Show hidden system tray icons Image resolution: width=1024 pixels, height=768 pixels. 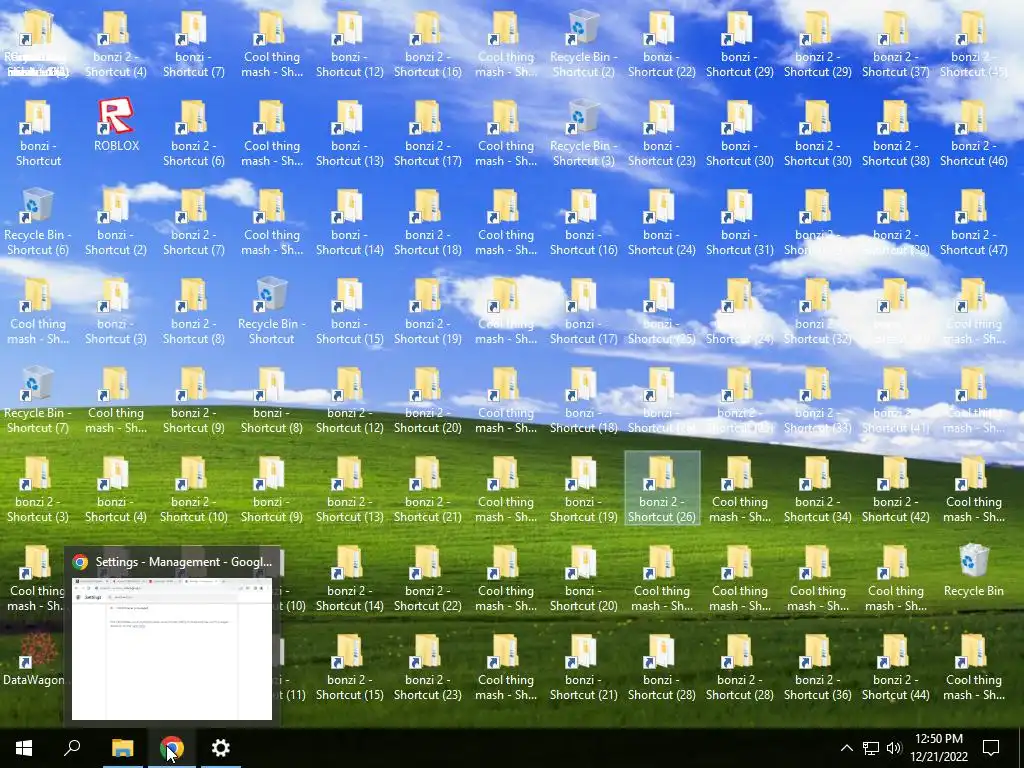click(x=846, y=748)
